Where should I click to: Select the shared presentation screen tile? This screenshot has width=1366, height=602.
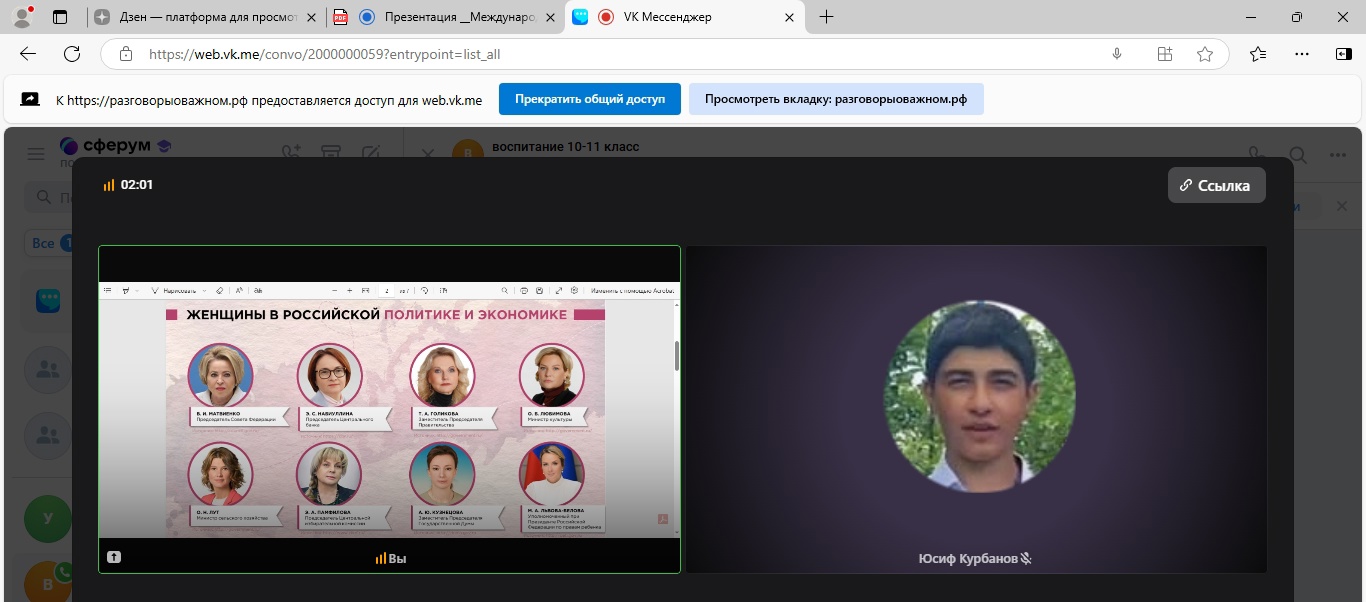389,409
